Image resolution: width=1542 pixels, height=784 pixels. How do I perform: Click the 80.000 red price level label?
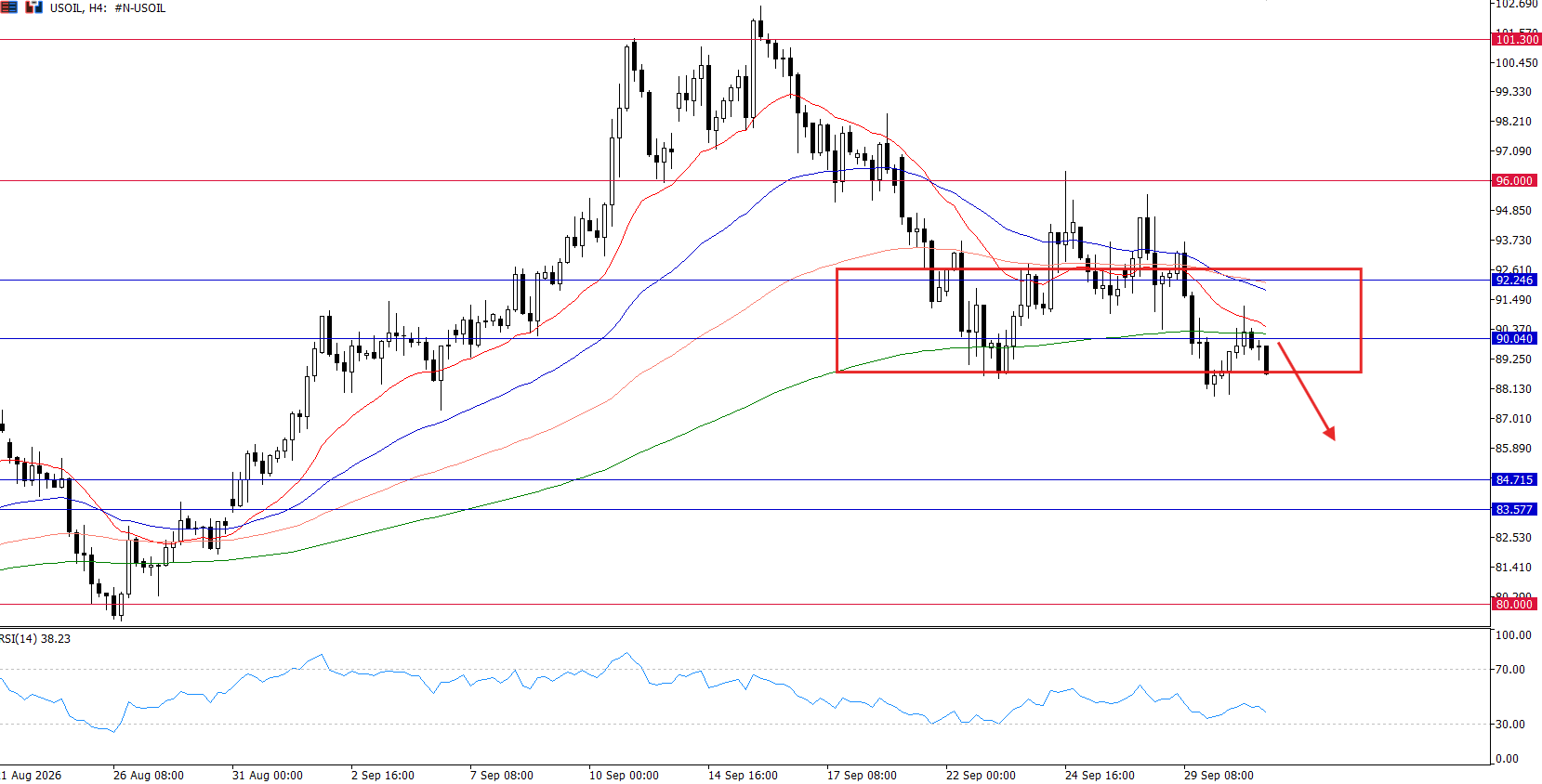[1516, 604]
